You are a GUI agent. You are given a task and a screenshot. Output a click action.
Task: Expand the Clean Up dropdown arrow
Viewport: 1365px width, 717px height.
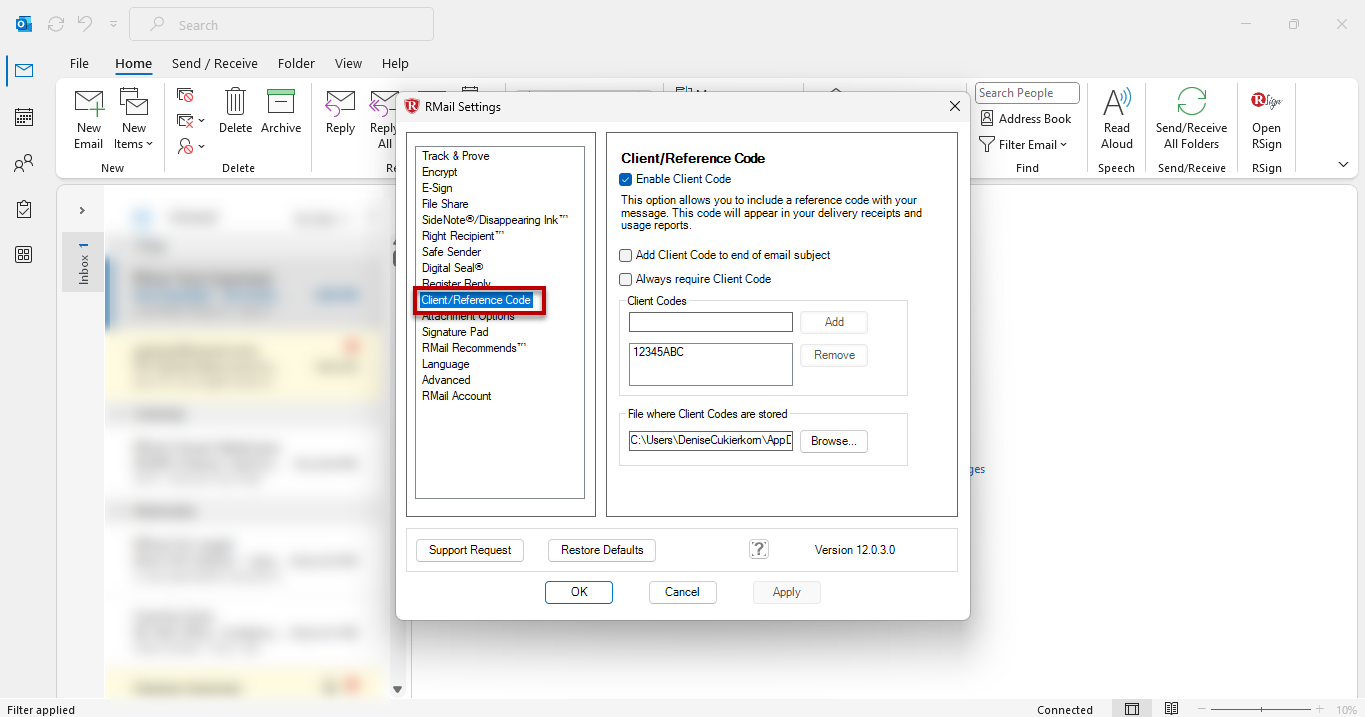coord(202,121)
